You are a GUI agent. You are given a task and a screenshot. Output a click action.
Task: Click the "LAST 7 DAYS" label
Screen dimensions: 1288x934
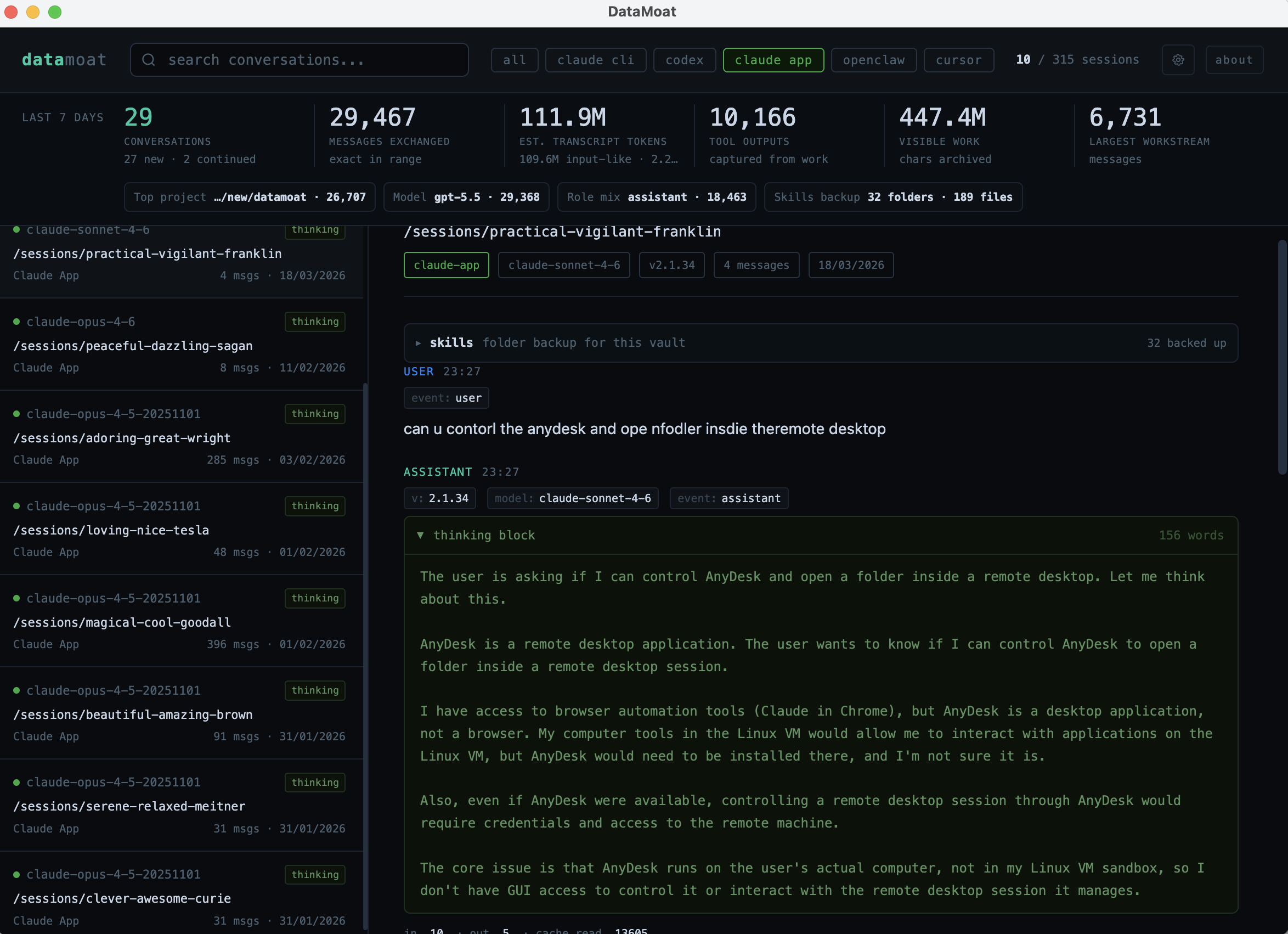pyautogui.click(x=63, y=117)
